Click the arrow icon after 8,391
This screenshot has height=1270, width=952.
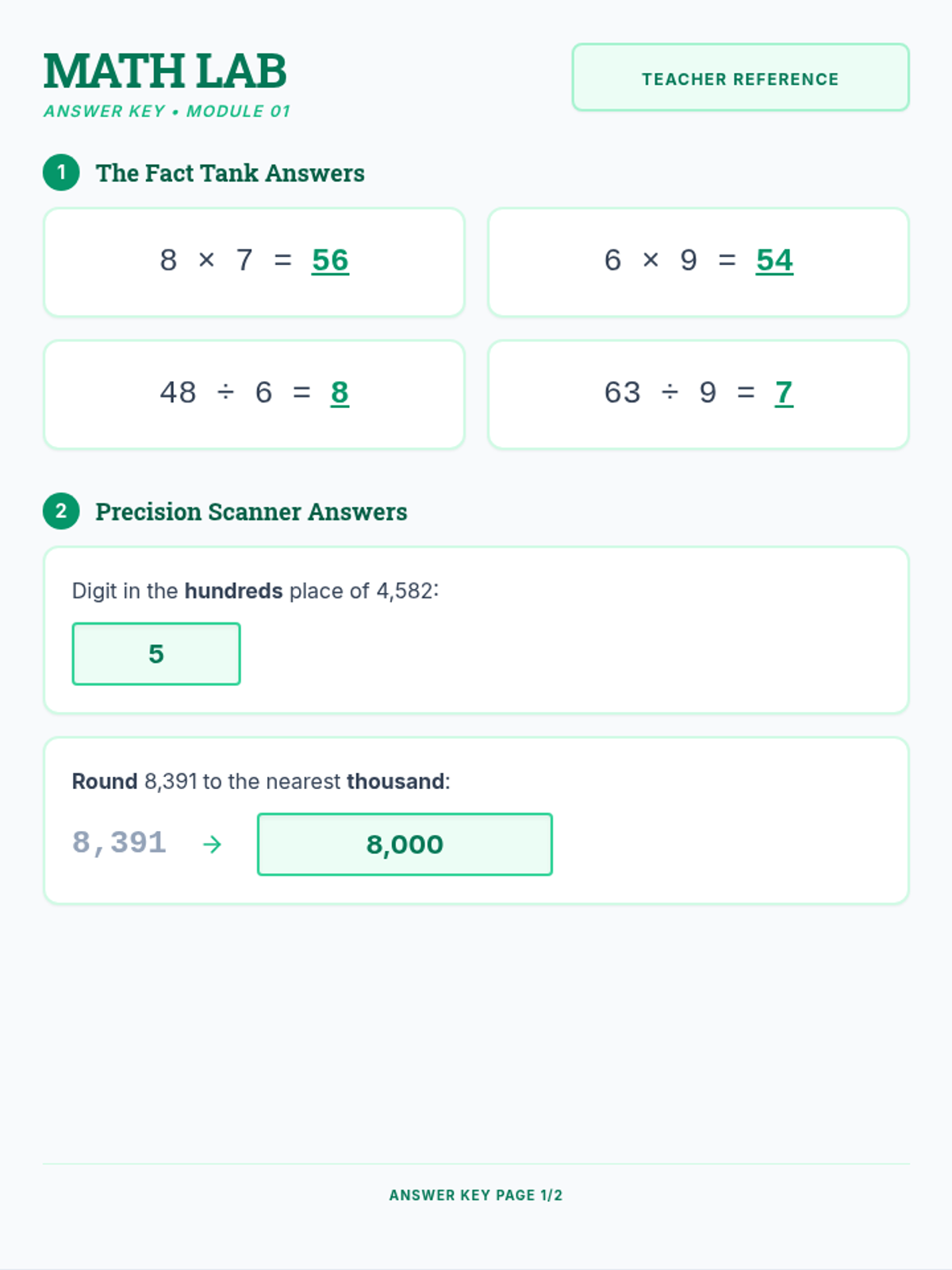click(x=212, y=844)
